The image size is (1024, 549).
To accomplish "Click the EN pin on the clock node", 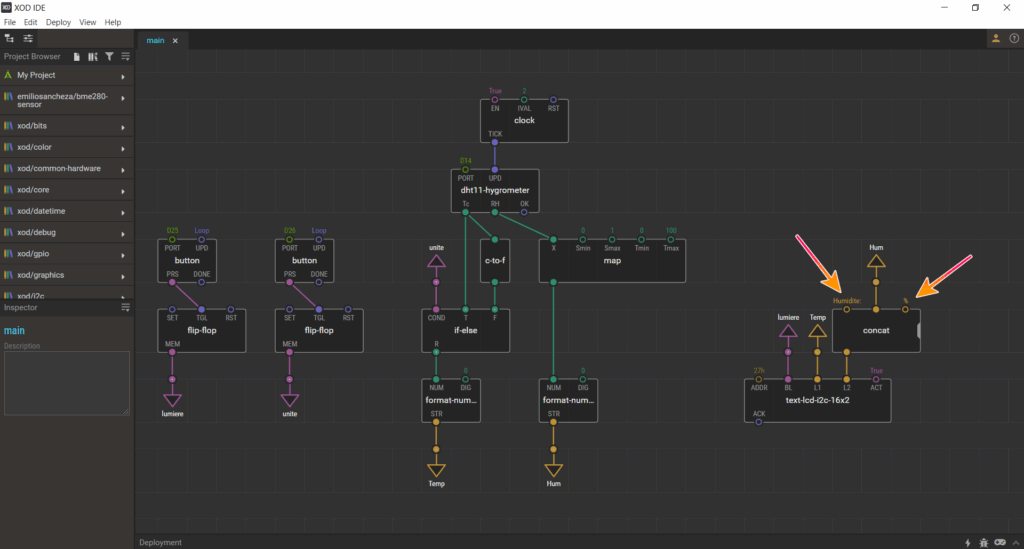I will tap(494, 100).
